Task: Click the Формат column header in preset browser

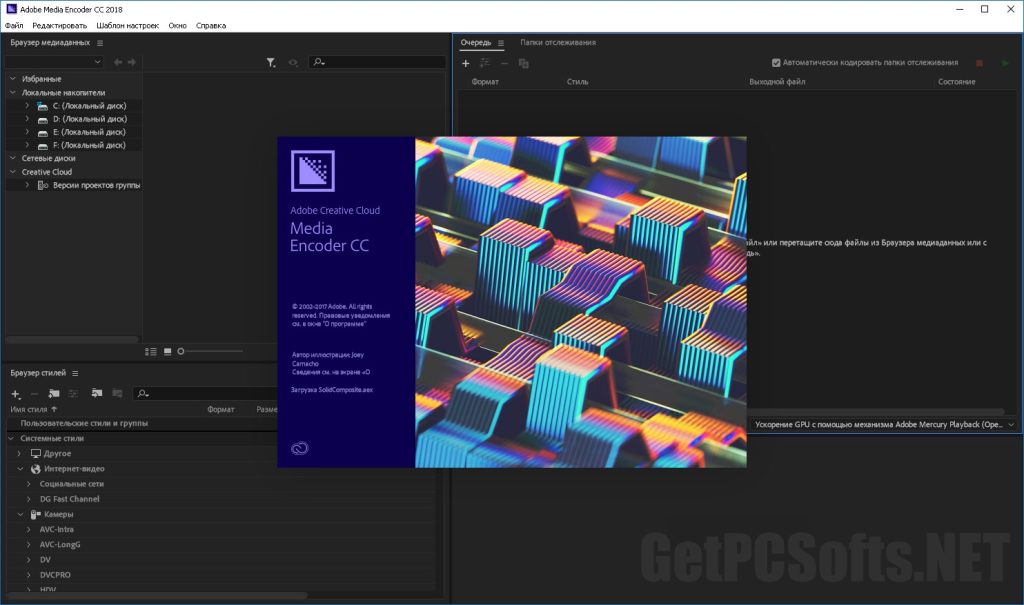Action: coord(221,410)
